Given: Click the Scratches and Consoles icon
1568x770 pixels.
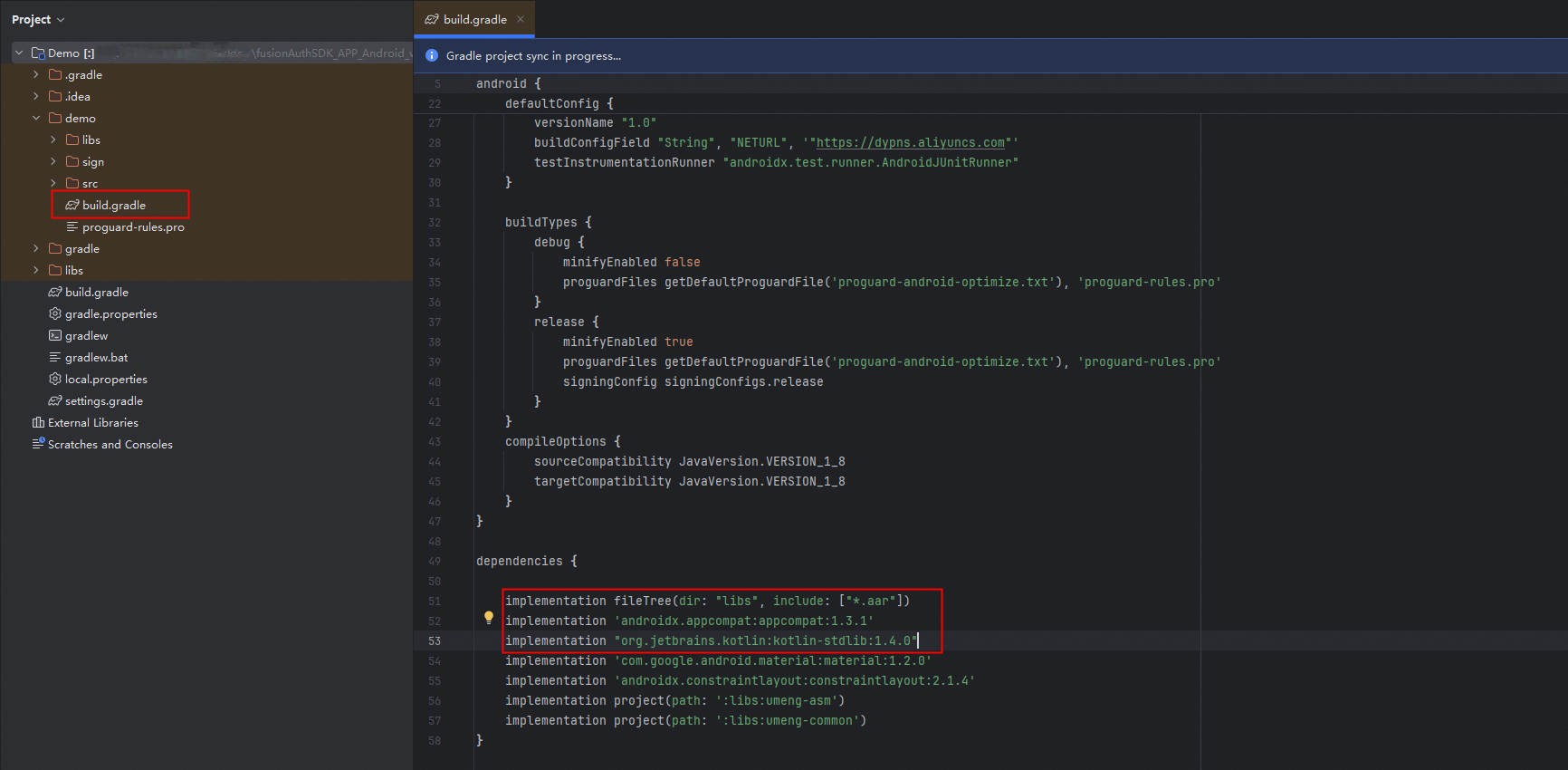Looking at the screenshot, I should tap(38, 444).
